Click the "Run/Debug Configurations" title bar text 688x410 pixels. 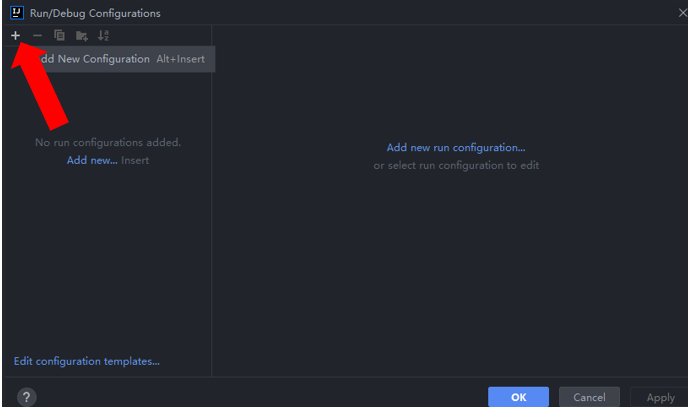click(95, 13)
